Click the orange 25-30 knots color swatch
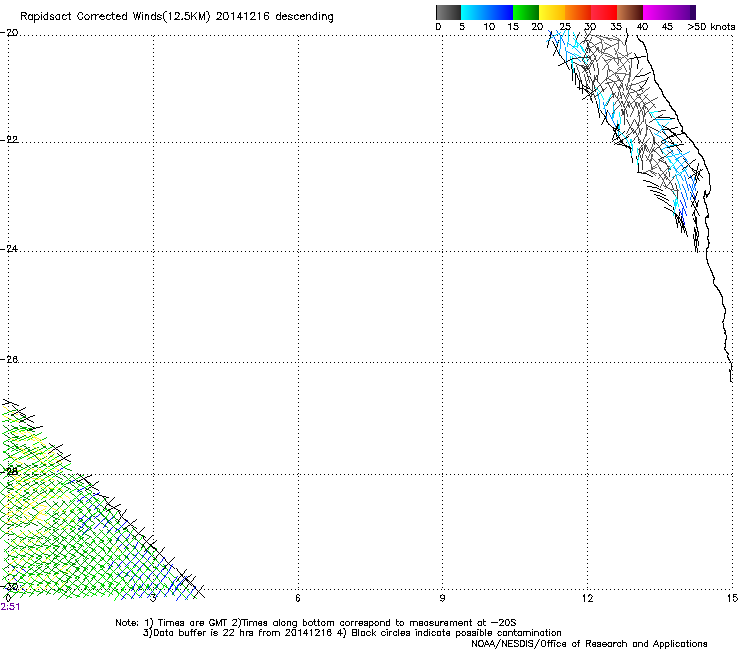This screenshot has width=740, height=650. coord(578,12)
